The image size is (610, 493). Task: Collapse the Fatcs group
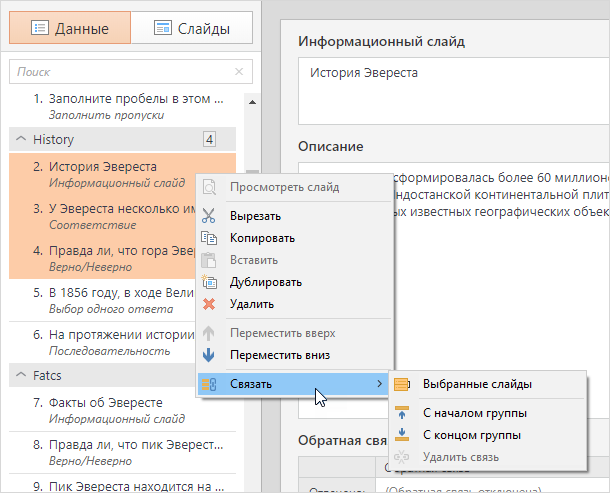pyautogui.click(x=21, y=375)
